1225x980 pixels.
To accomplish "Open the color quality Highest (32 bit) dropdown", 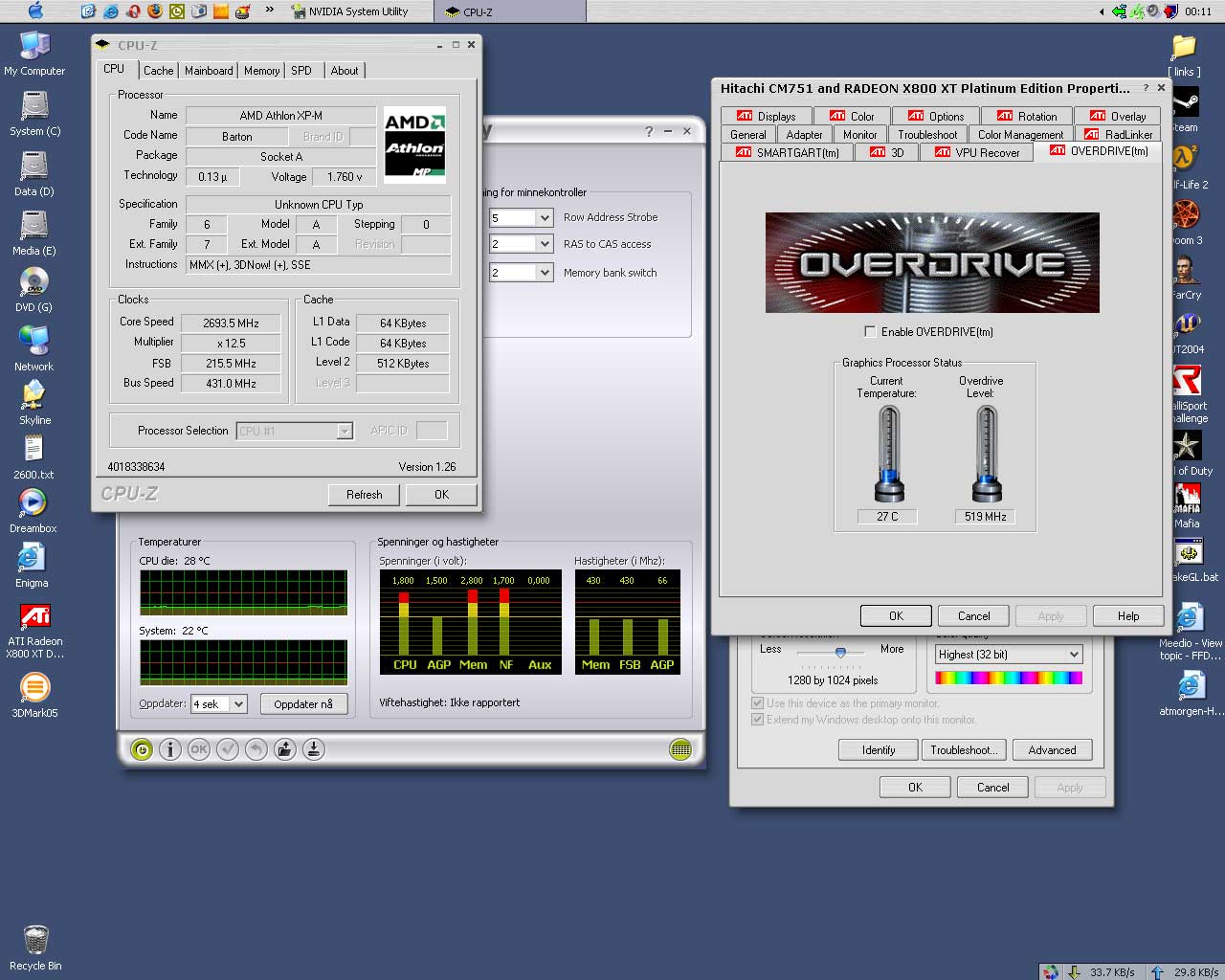I will coord(1009,655).
